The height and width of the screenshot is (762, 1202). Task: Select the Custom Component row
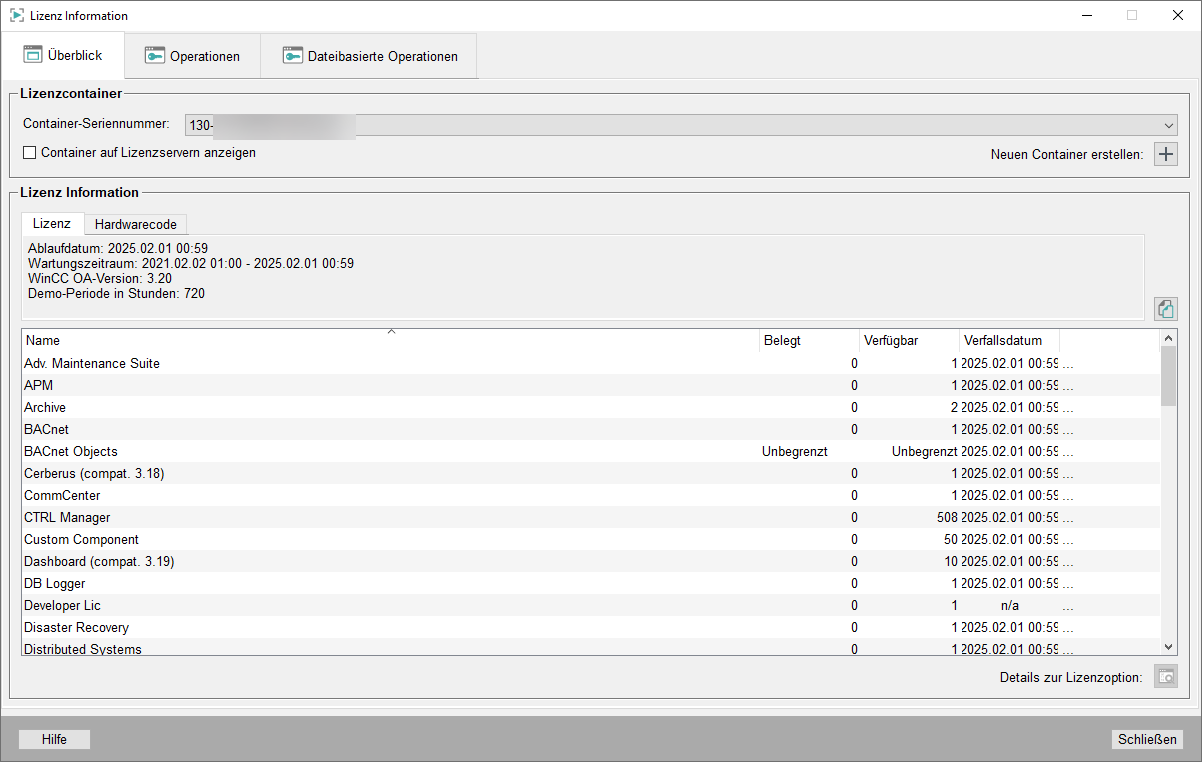591,539
